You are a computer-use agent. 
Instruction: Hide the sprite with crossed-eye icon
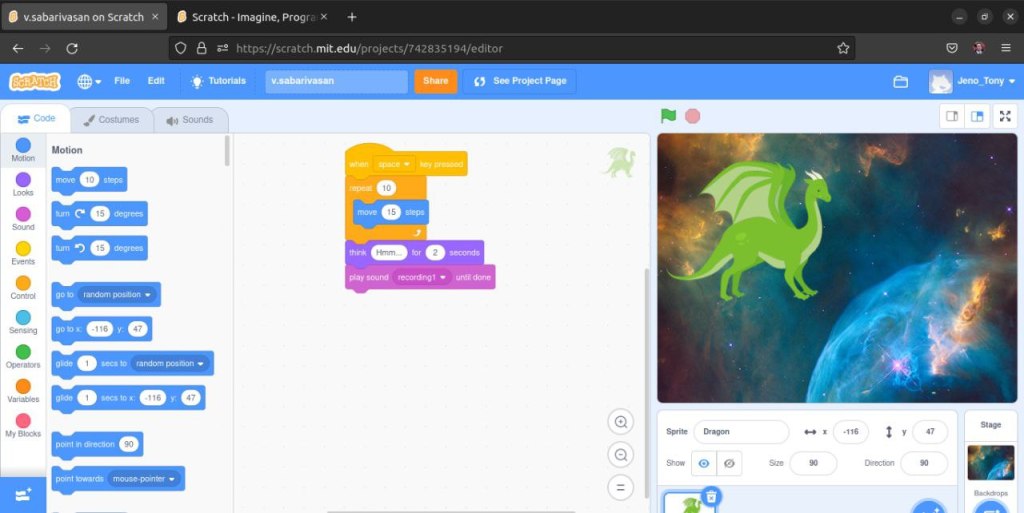tap(731, 464)
